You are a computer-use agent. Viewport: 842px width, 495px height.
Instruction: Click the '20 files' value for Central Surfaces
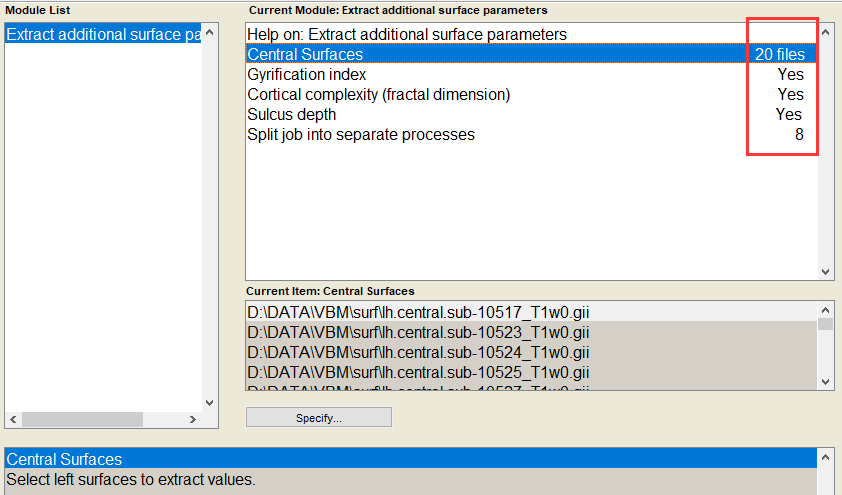[x=780, y=54]
